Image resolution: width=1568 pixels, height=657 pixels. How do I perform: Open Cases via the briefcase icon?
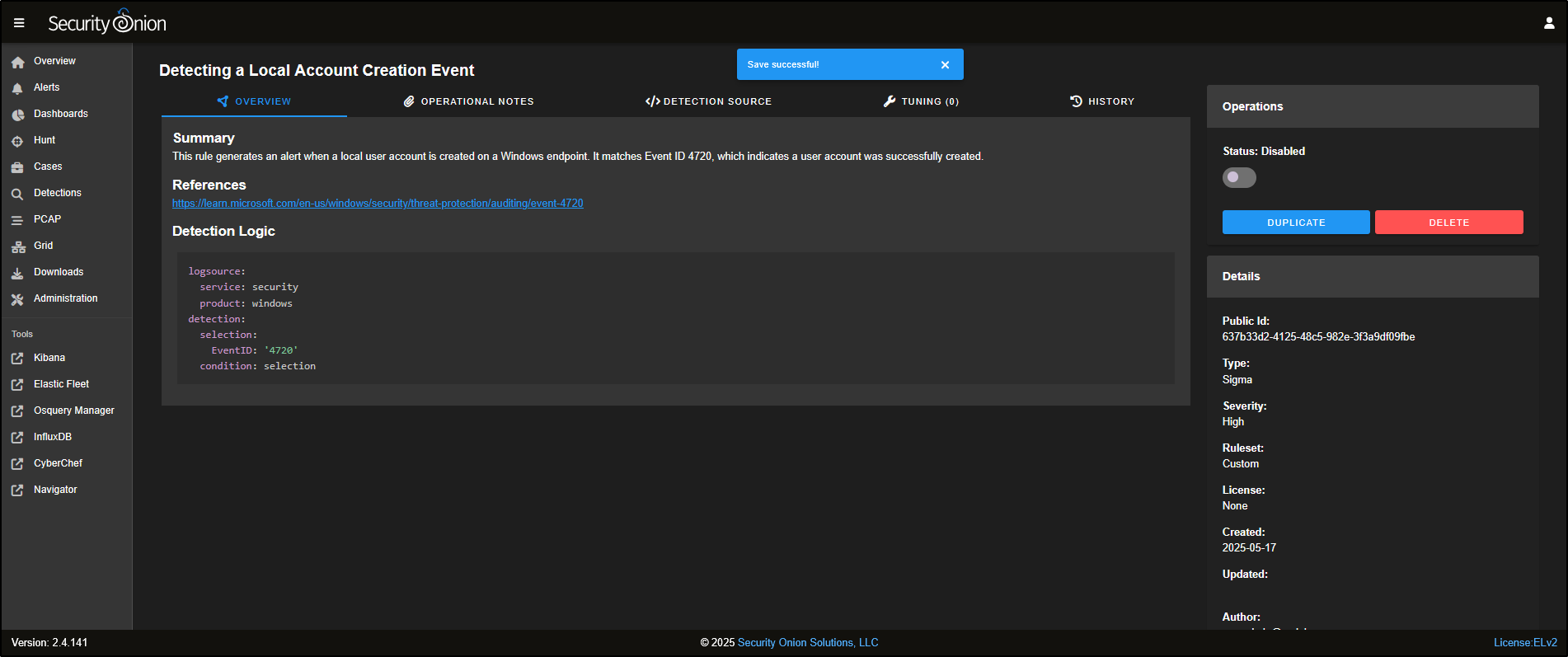[x=17, y=167]
